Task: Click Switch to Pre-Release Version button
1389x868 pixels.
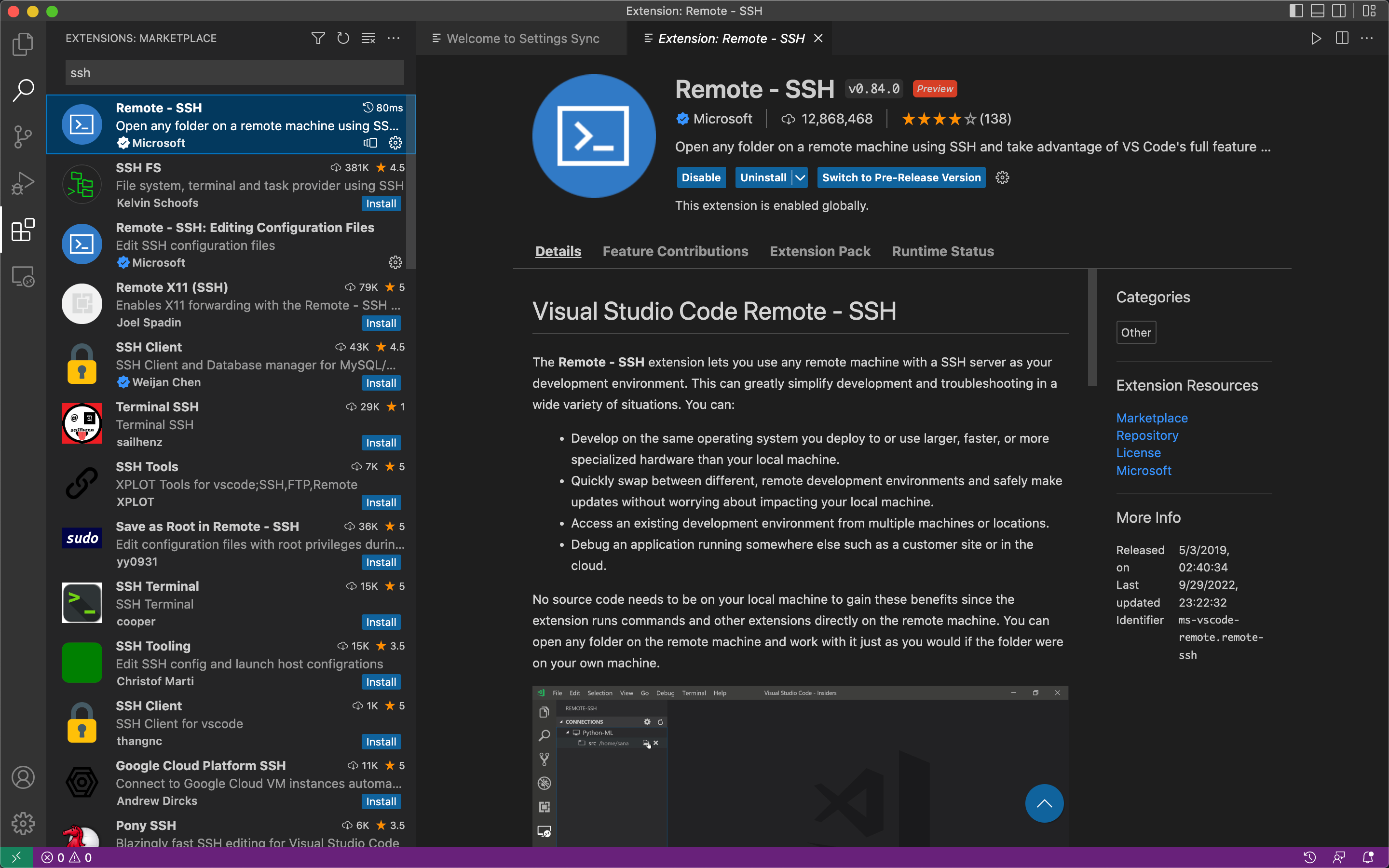Action: 901,178
